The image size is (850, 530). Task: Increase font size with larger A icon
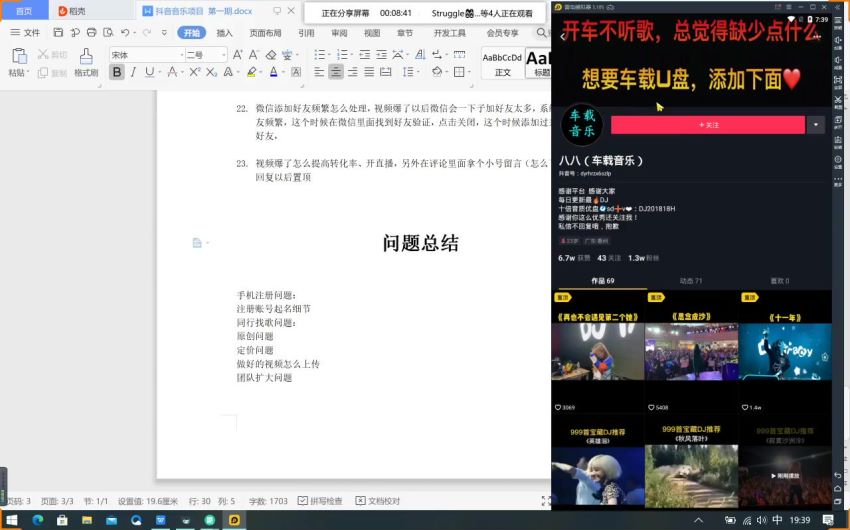pyautogui.click(x=237, y=55)
